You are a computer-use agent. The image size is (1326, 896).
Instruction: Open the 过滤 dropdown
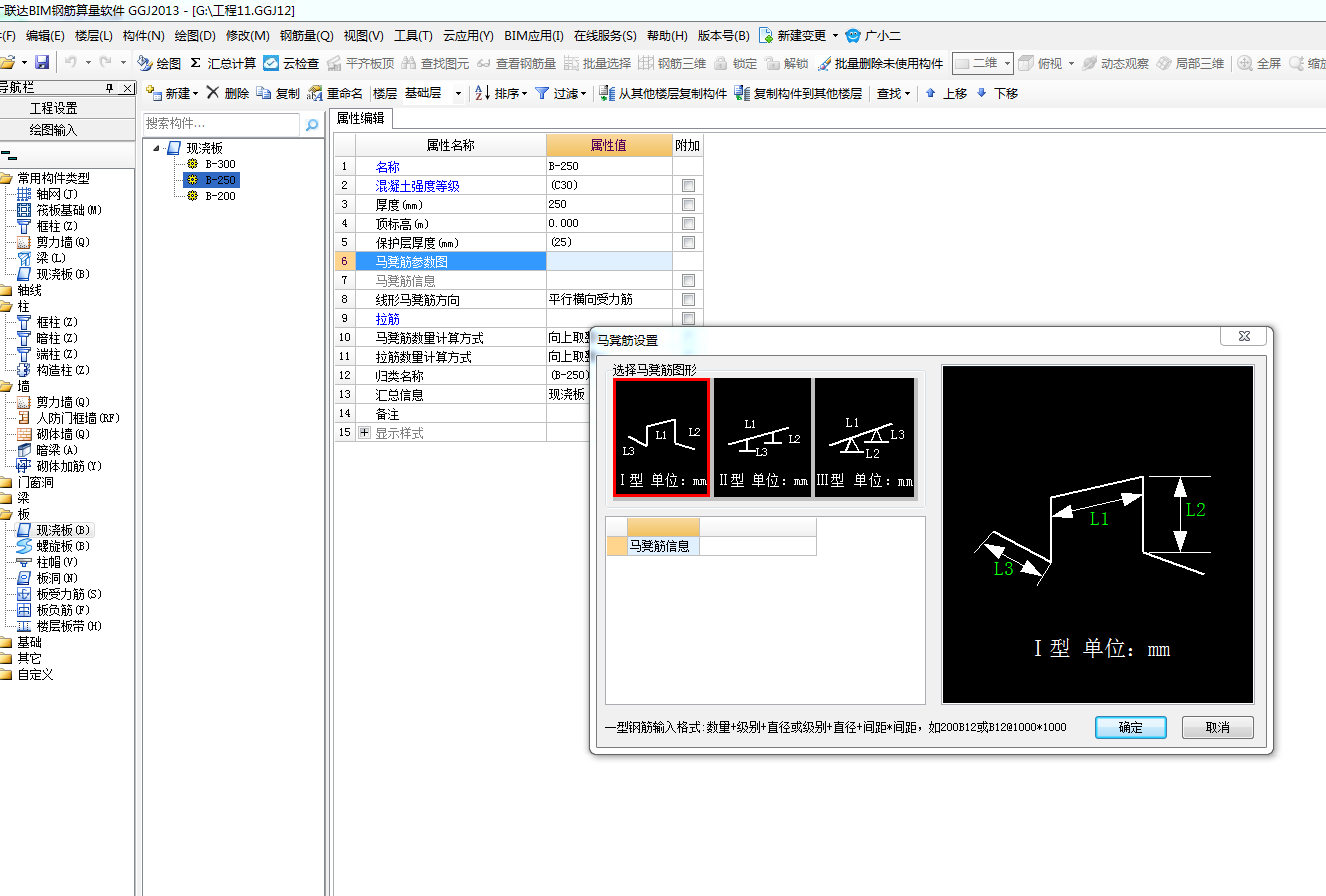pyautogui.click(x=561, y=93)
